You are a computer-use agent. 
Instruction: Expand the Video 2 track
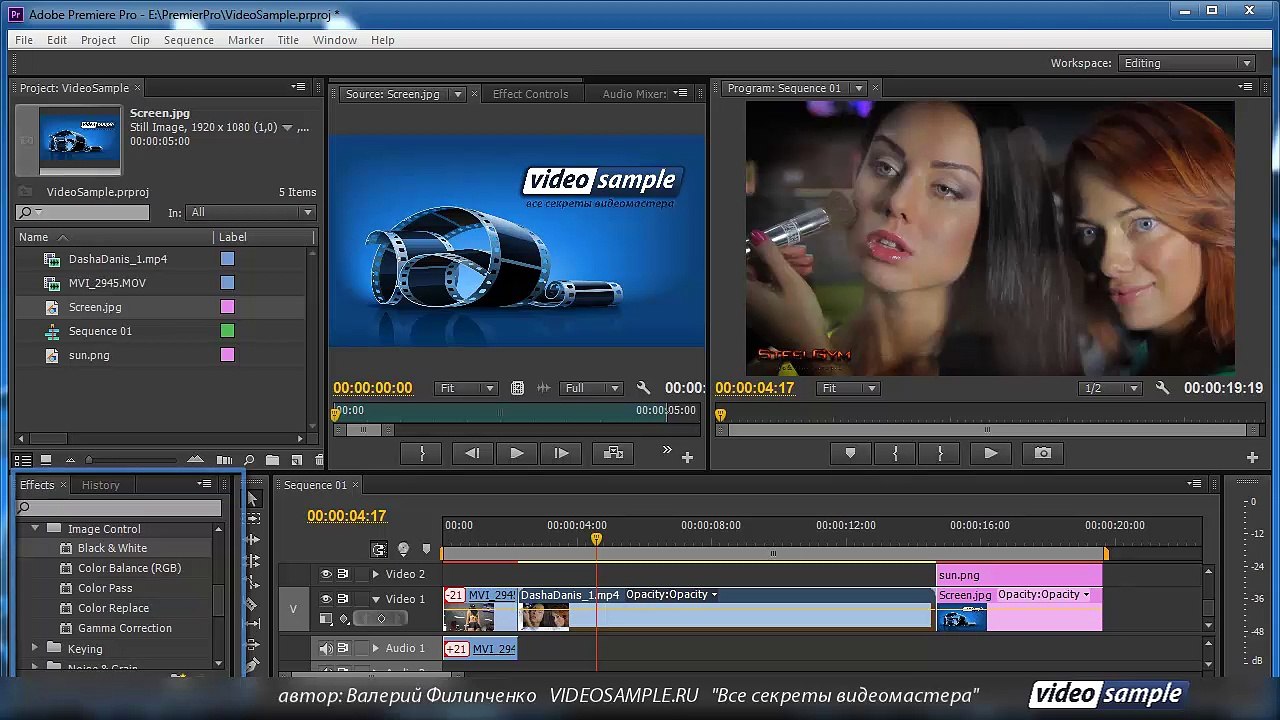click(376, 574)
